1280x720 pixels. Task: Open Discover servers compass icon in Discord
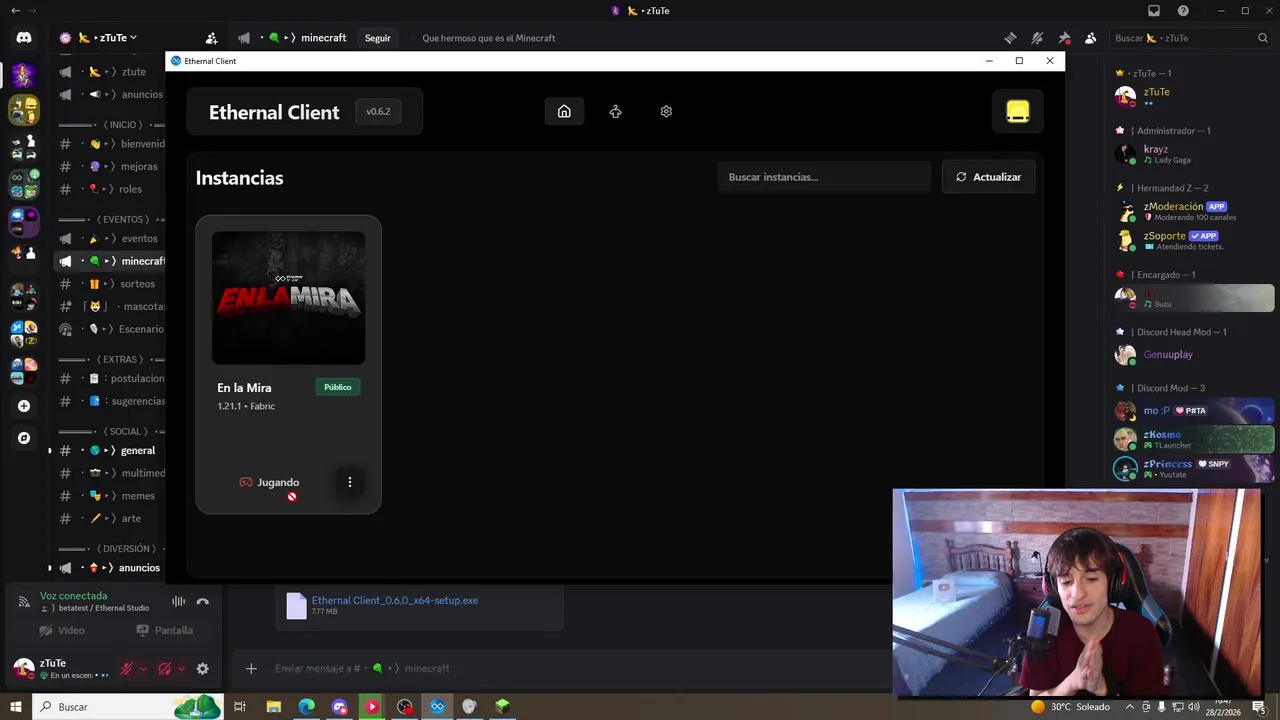tap(24, 438)
